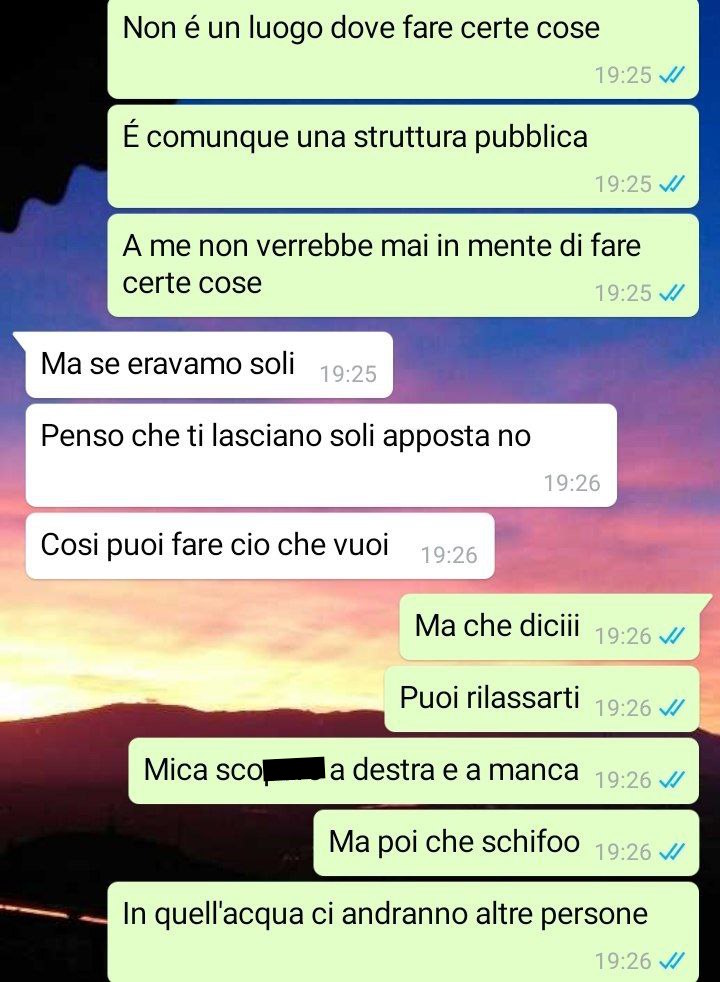This screenshot has height=982, width=720.
Task: Tap the 'Ma che diciii' message bubble
Action: pos(549,627)
